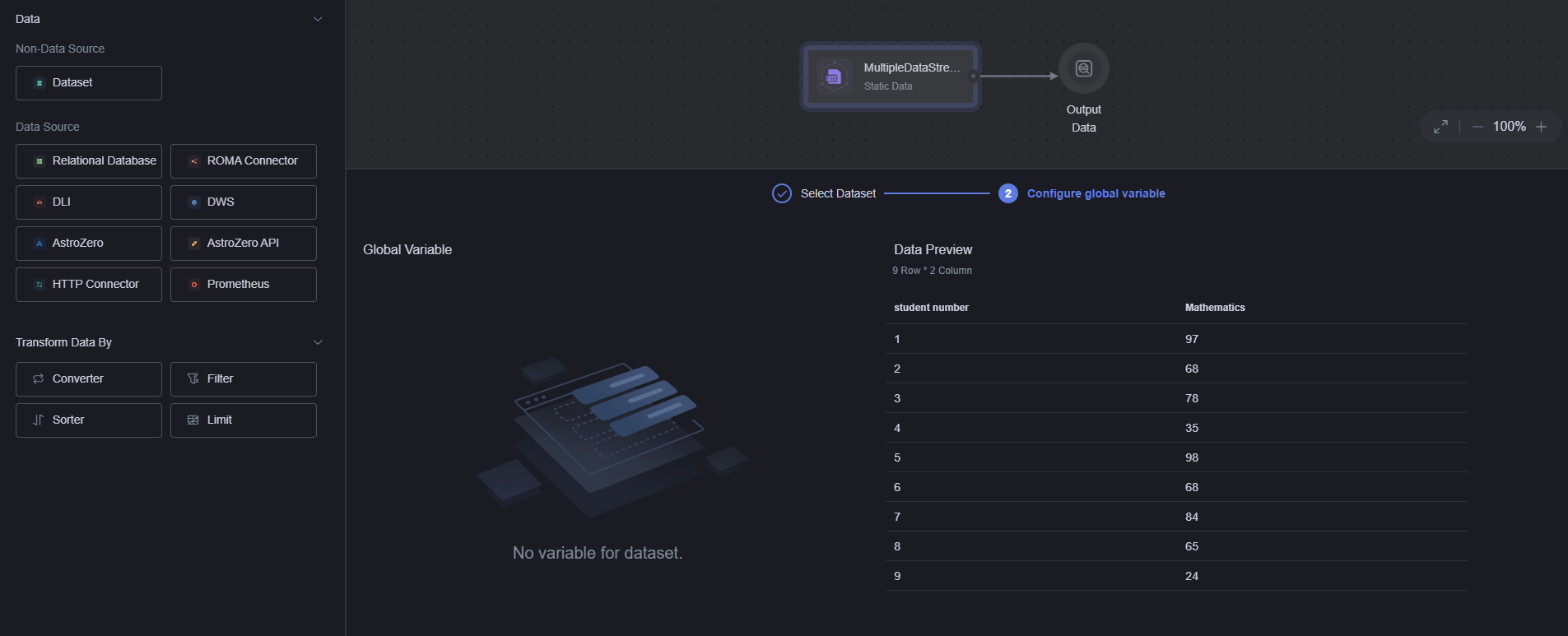The image size is (1568, 636).
Task: Click the Mathematics value 24
Action: click(x=1191, y=576)
